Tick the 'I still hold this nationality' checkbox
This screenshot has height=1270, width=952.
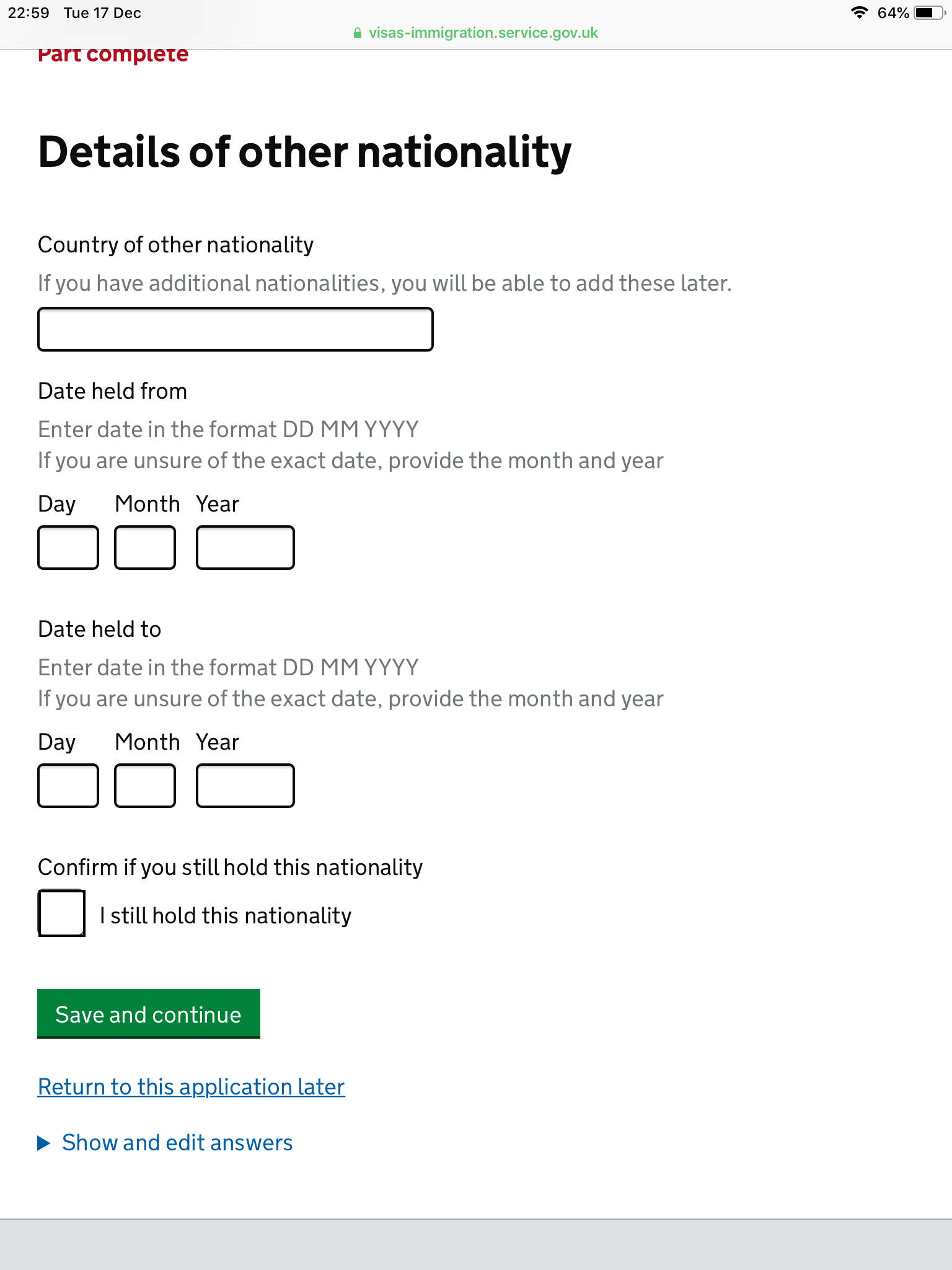[x=62, y=913]
